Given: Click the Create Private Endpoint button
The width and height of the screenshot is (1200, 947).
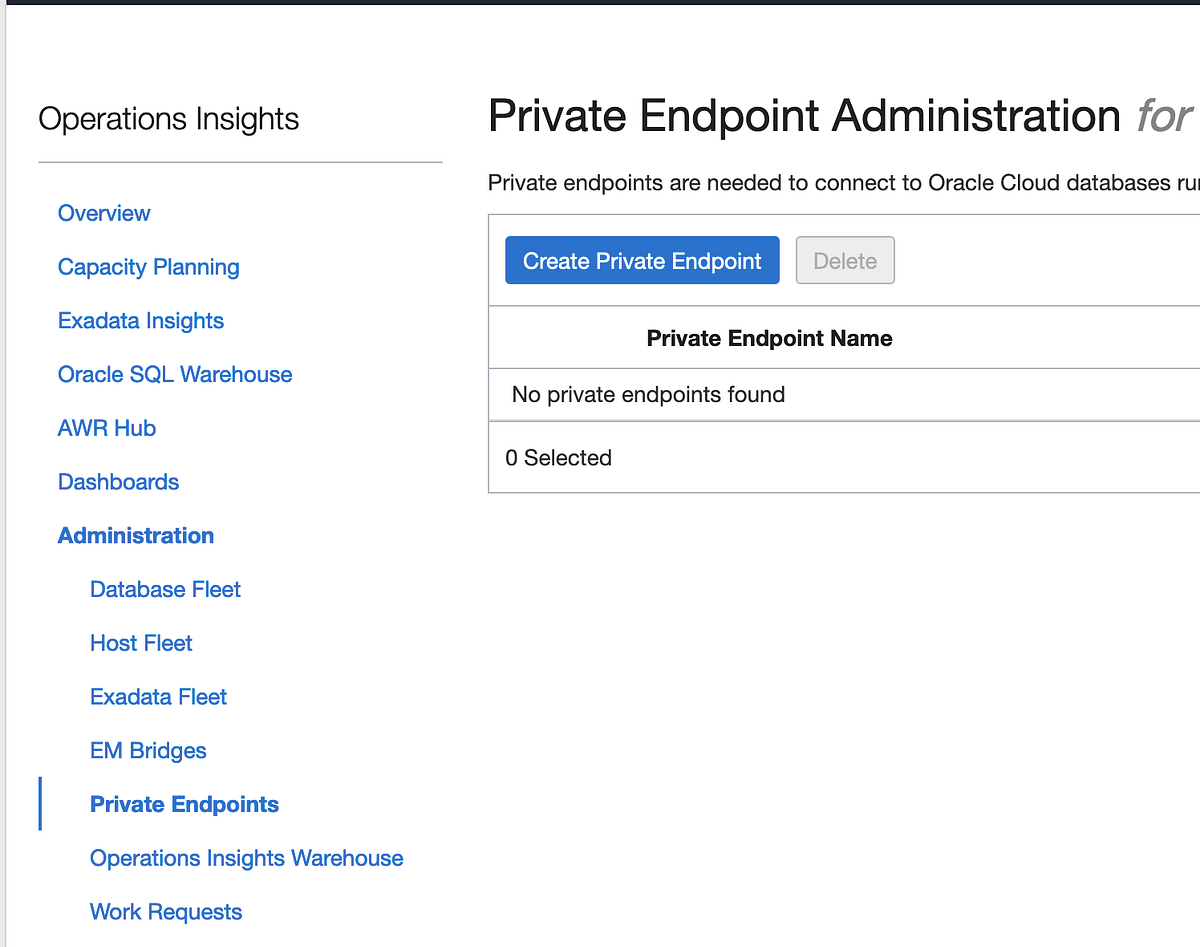Looking at the screenshot, I should 641,260.
